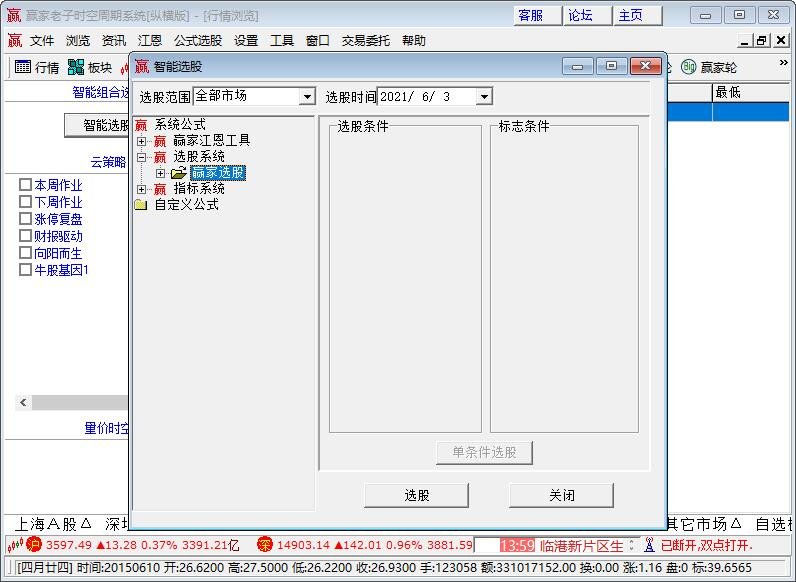
Task: Click the 沪 Shanghai index icon
Action: tap(34, 545)
